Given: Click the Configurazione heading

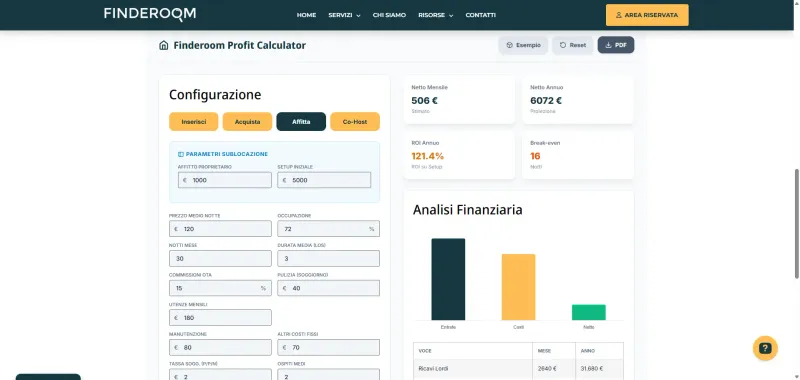Looking at the screenshot, I should 215,95.
